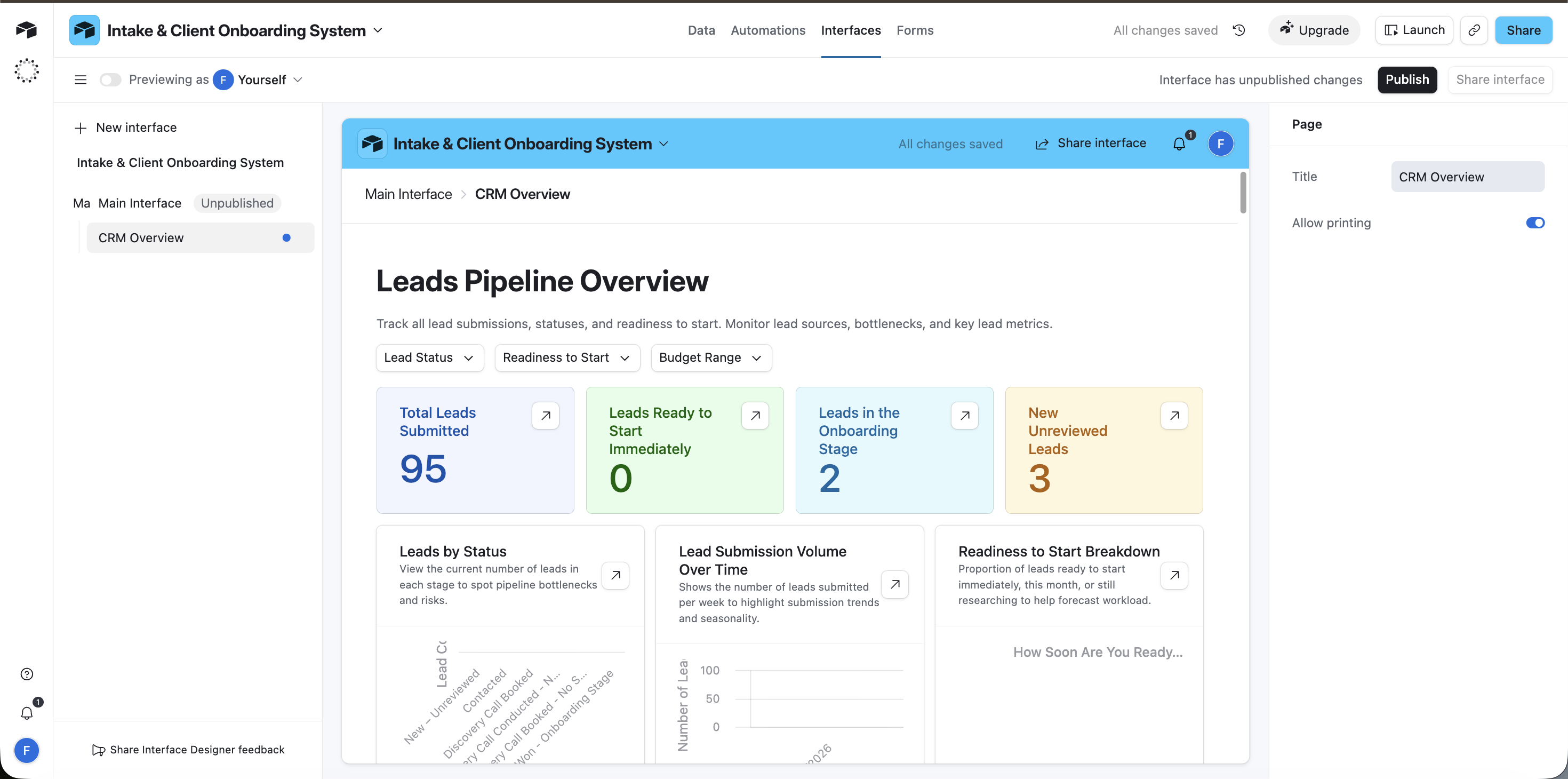Open Airtable home via logo icon
1568x779 pixels.
[26, 29]
